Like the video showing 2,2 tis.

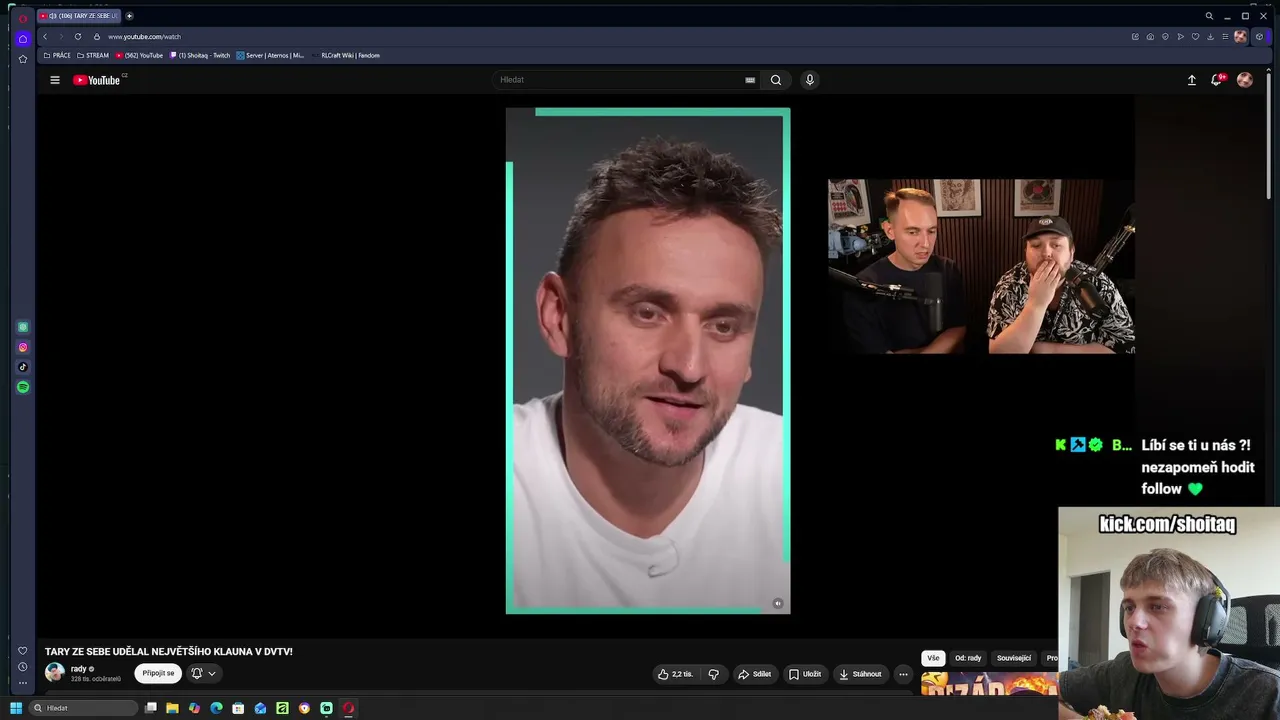(675, 674)
